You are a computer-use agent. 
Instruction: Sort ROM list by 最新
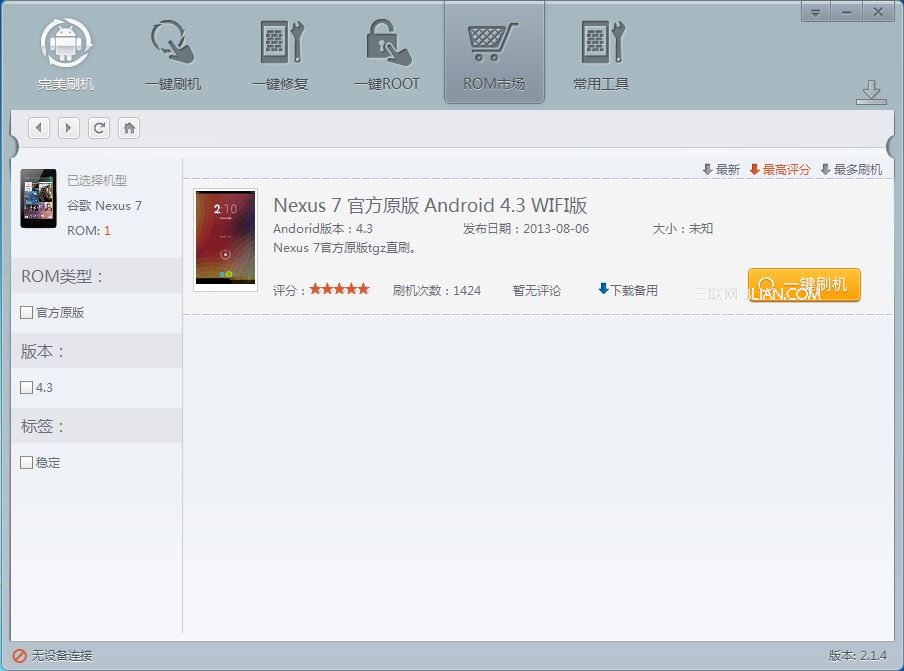[721, 169]
